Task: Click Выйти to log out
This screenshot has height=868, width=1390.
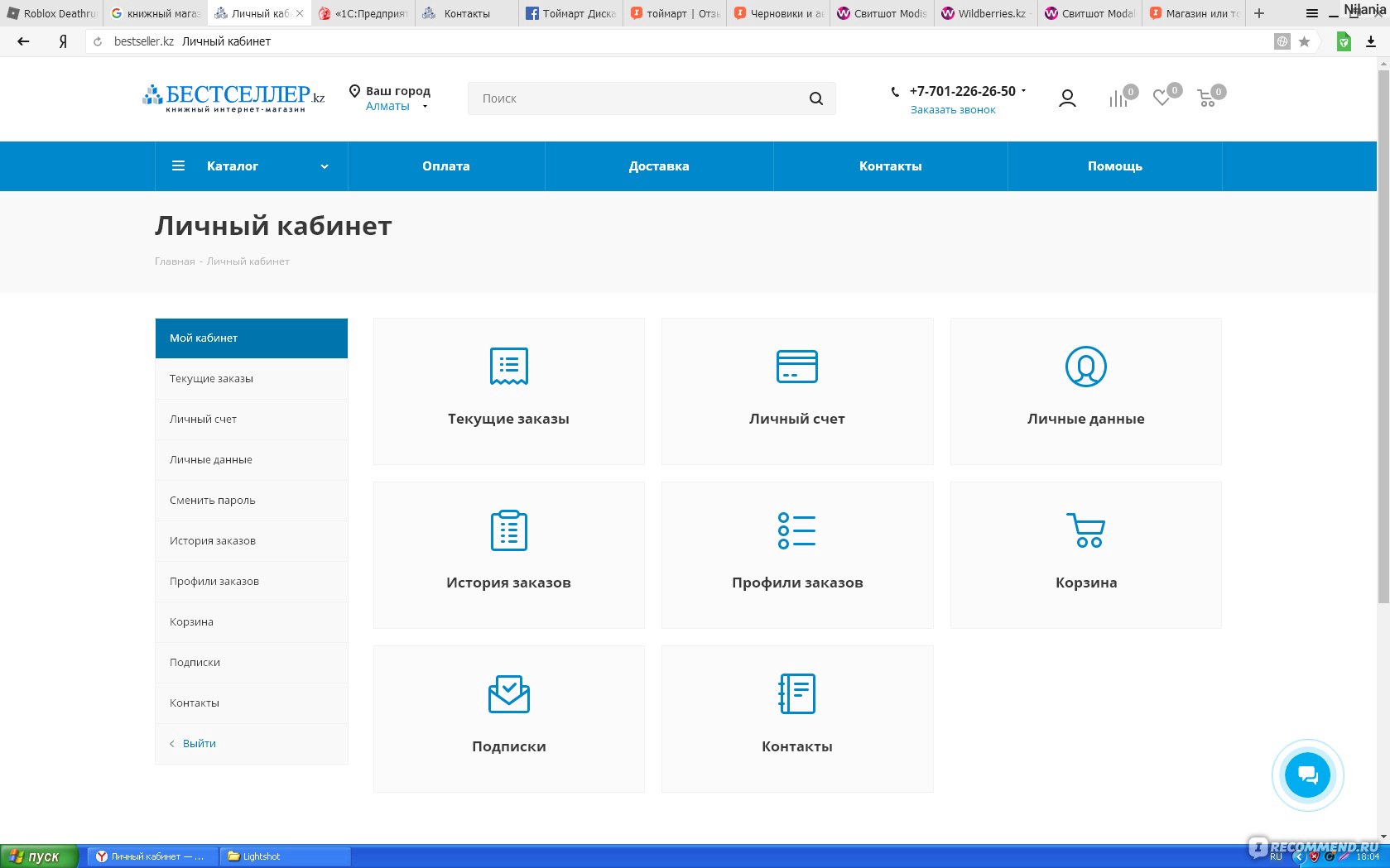Action: [x=199, y=744]
